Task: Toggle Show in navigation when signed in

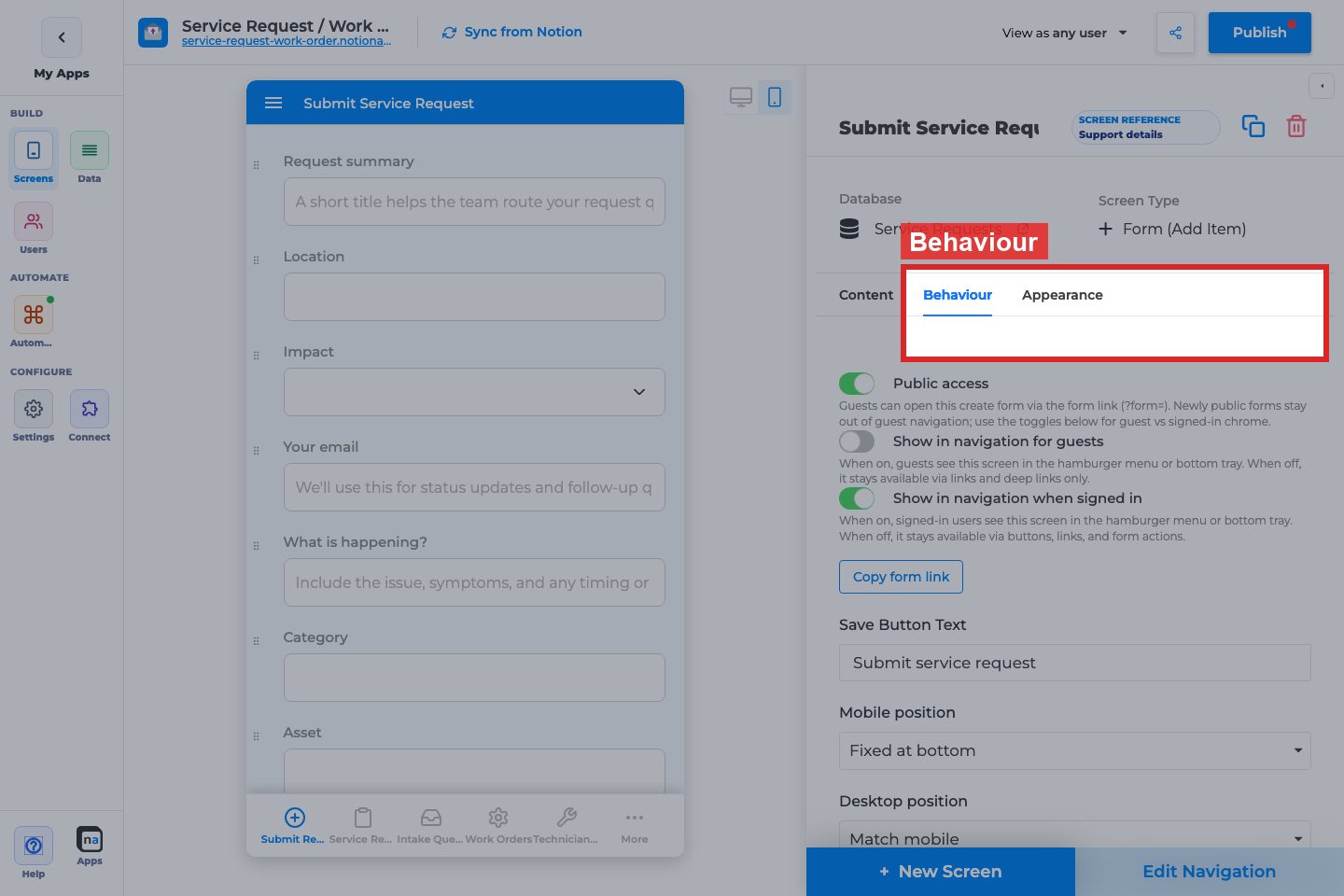Action: (x=857, y=498)
